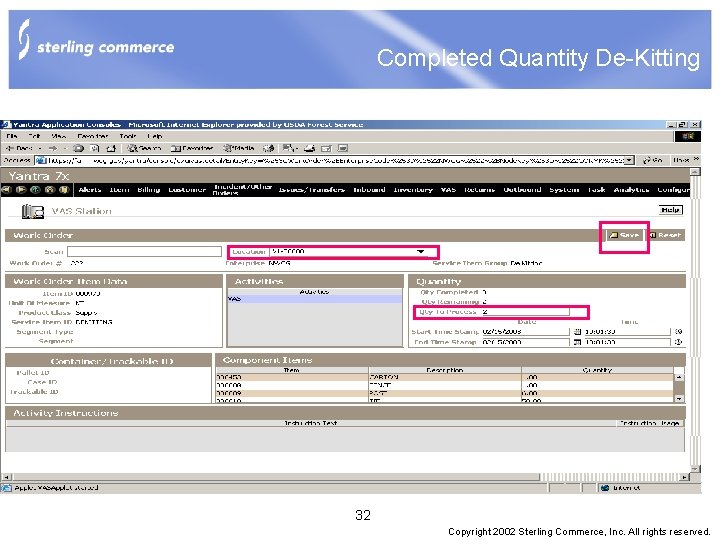Image resolution: width=720 pixels, height=540 pixels.
Task: Open the Alerts menu in Yantra
Action: click(90, 190)
